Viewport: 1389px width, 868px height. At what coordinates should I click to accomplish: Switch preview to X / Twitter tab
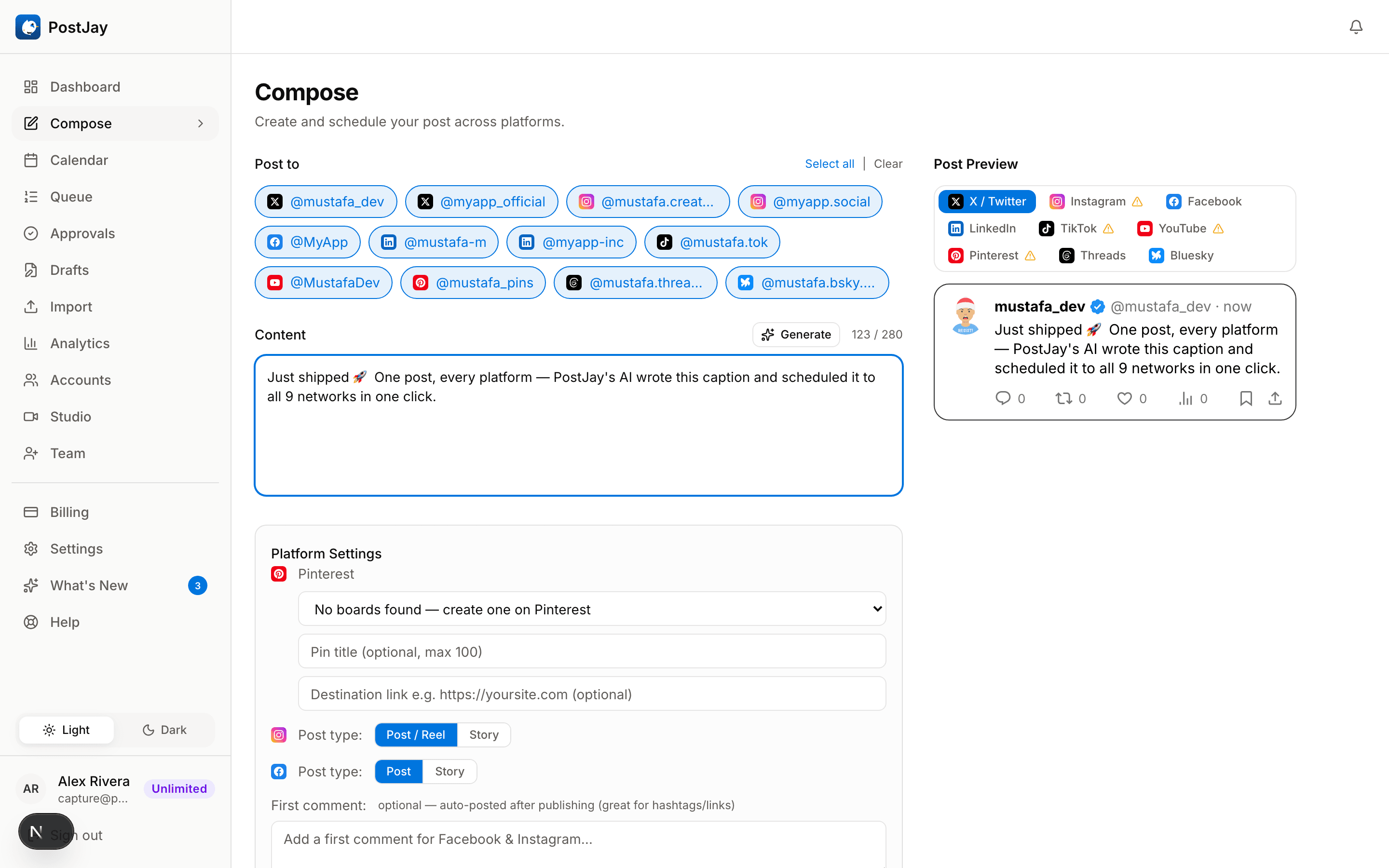(x=987, y=202)
